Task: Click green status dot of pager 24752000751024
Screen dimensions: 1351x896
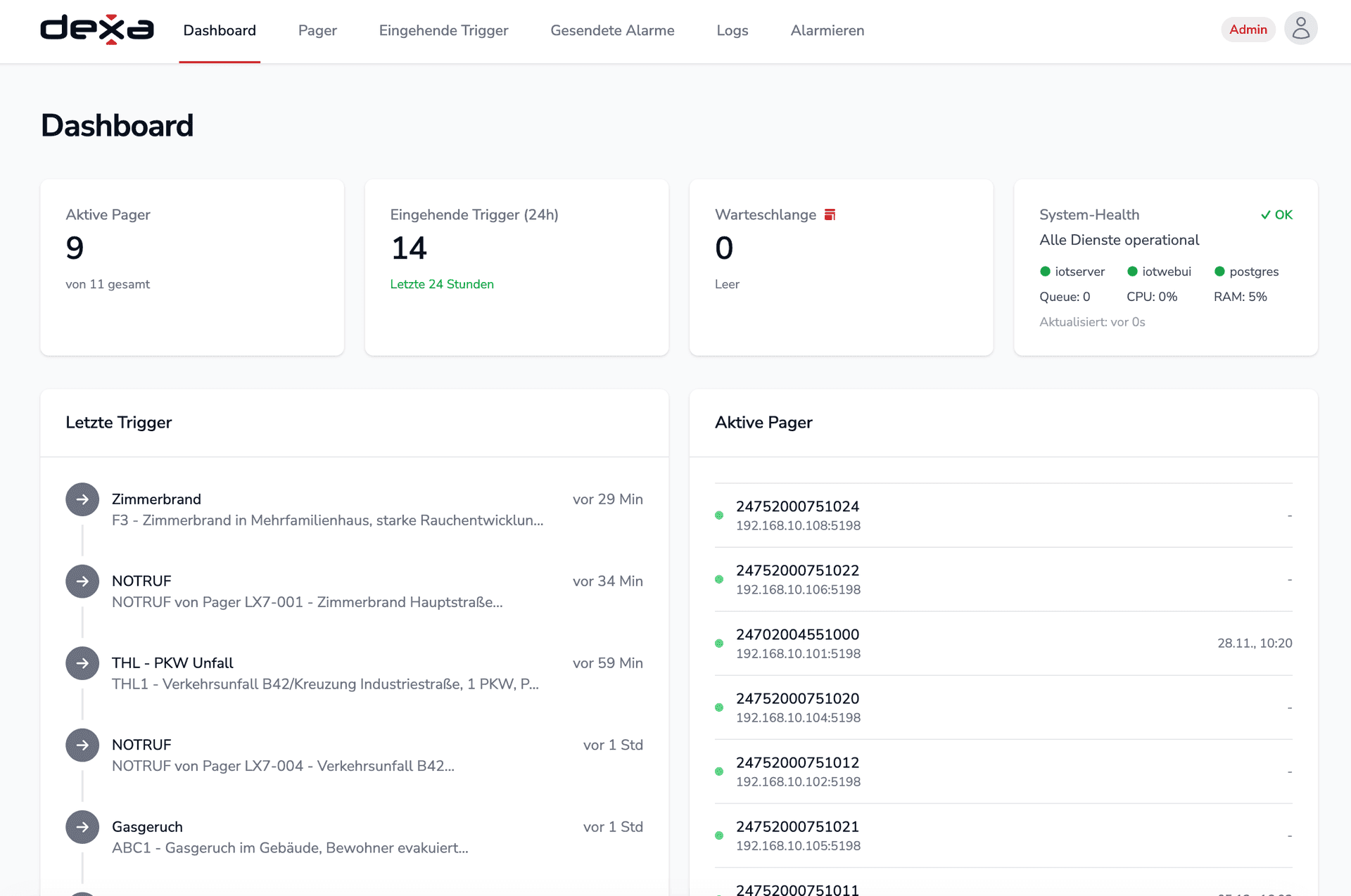Action: pyautogui.click(x=719, y=516)
